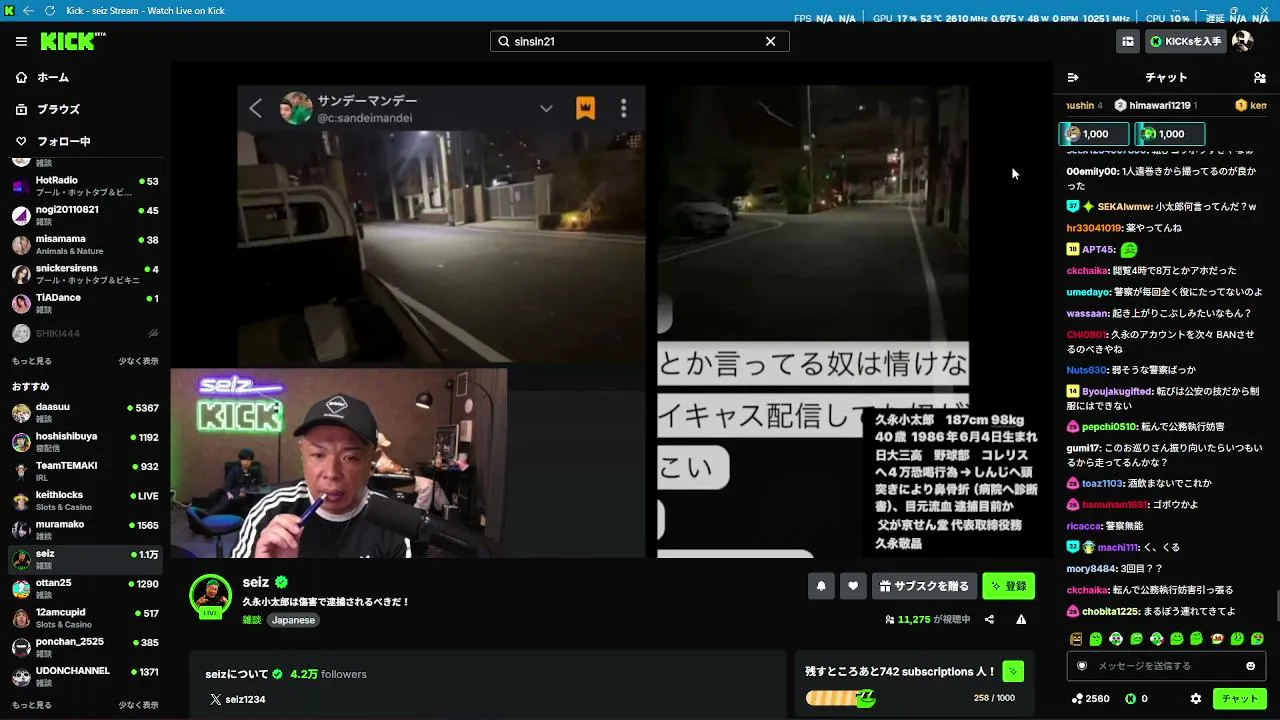Image resolution: width=1280 pixels, height=720 pixels.
Task: Open the ponchan_2525 channel
Action: (x=85, y=647)
